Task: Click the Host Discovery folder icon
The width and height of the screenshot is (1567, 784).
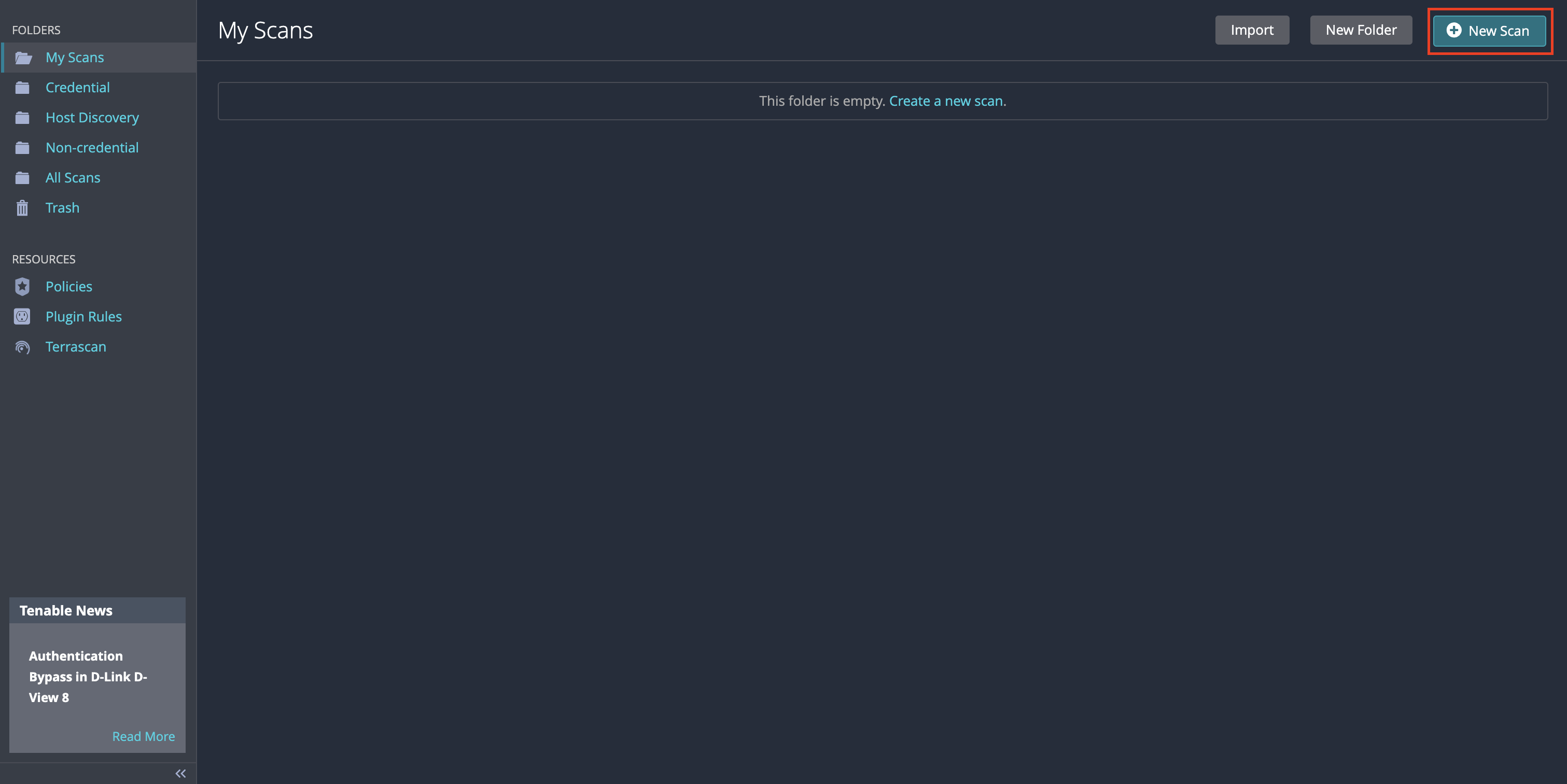Action: 22,117
